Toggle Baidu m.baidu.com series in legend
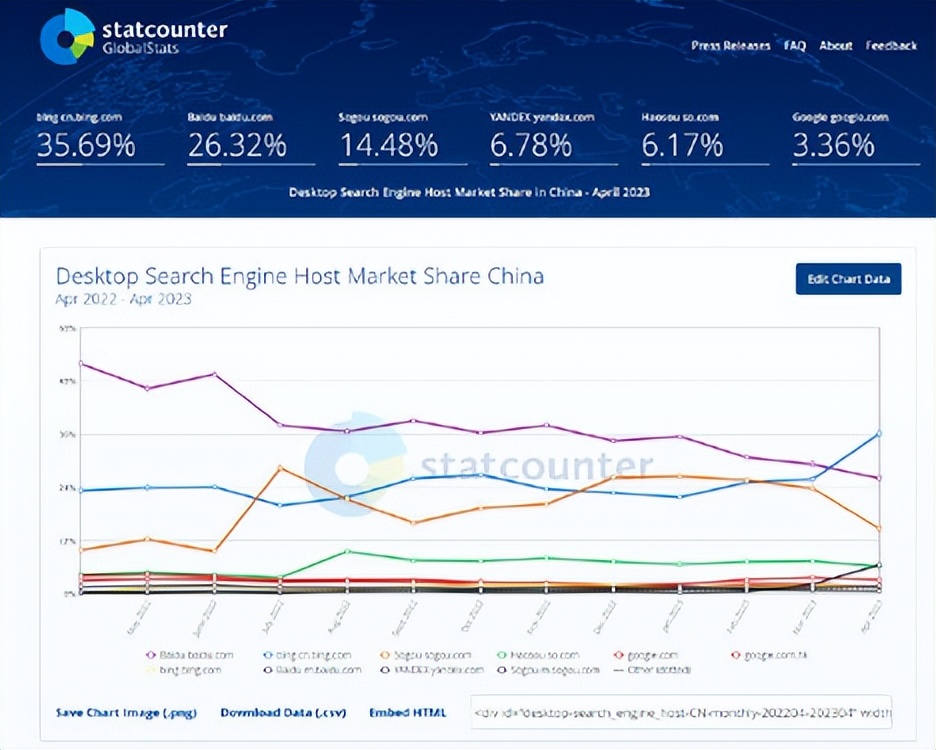 pos(313,670)
